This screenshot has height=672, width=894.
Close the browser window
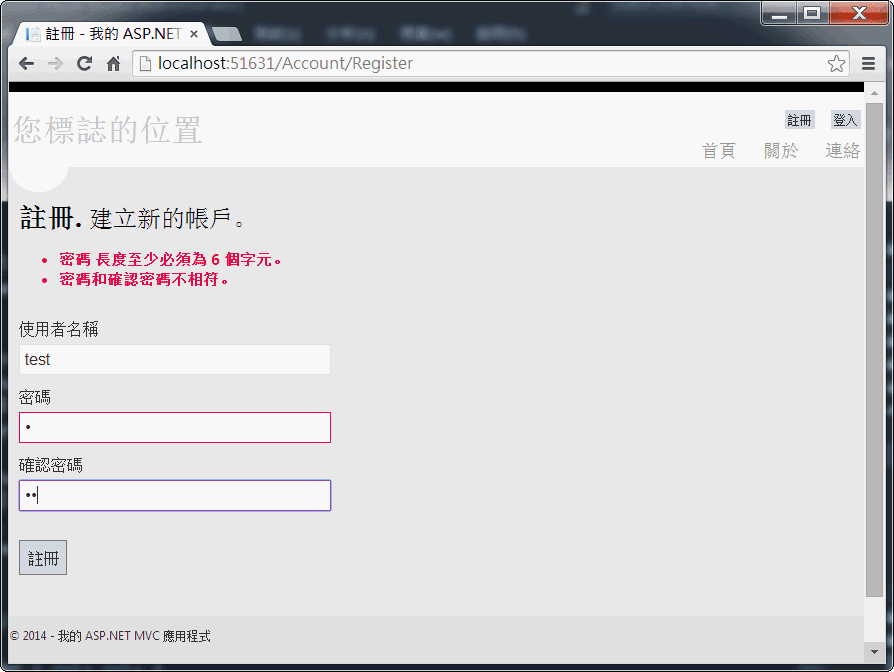(x=859, y=14)
